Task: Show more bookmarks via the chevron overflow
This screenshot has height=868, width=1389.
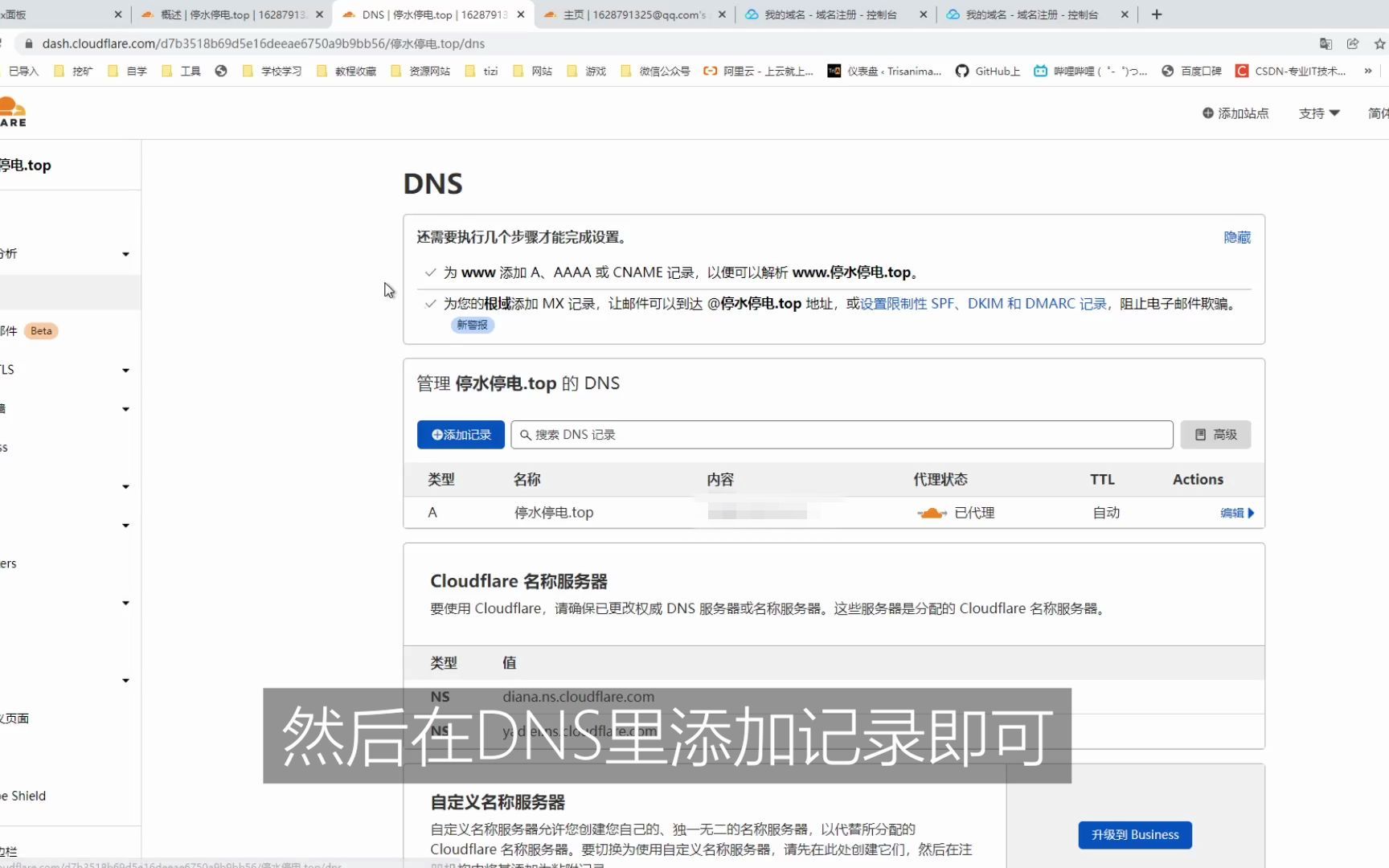Action: tap(1368, 71)
